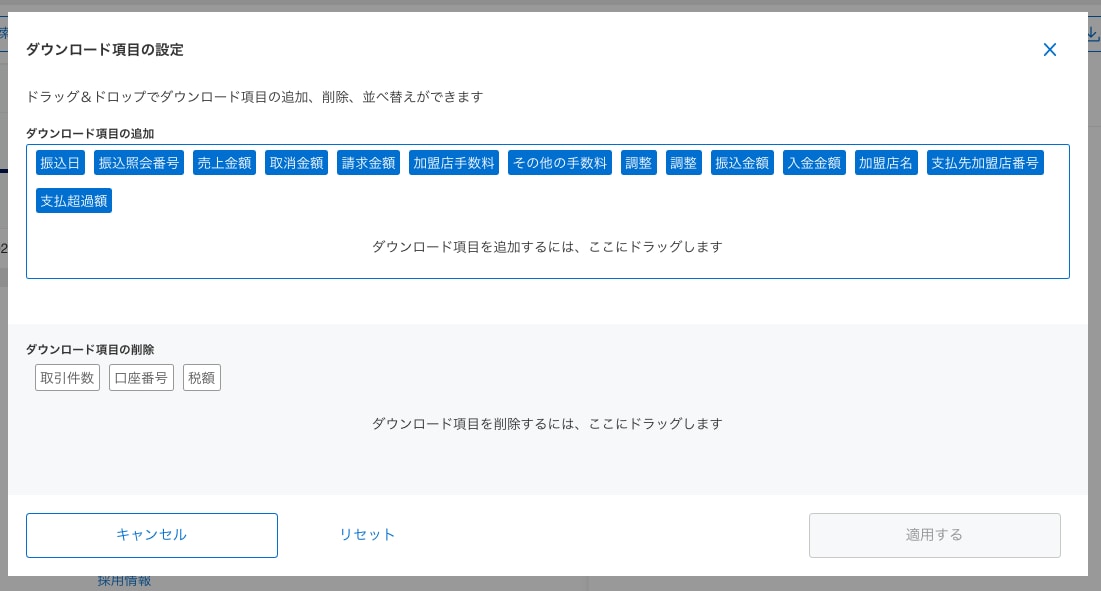The width and height of the screenshot is (1101, 591).
Task: Select the 振込日 download item chip
Action: [x=60, y=162]
